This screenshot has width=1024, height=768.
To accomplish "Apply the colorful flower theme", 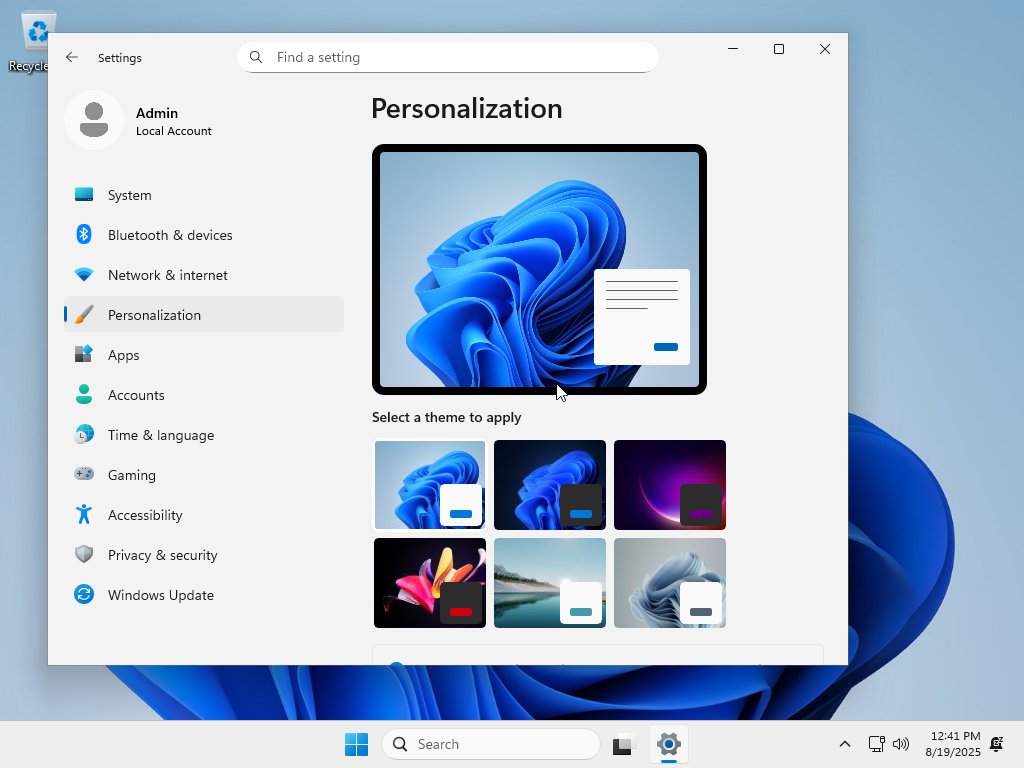I will pos(430,583).
